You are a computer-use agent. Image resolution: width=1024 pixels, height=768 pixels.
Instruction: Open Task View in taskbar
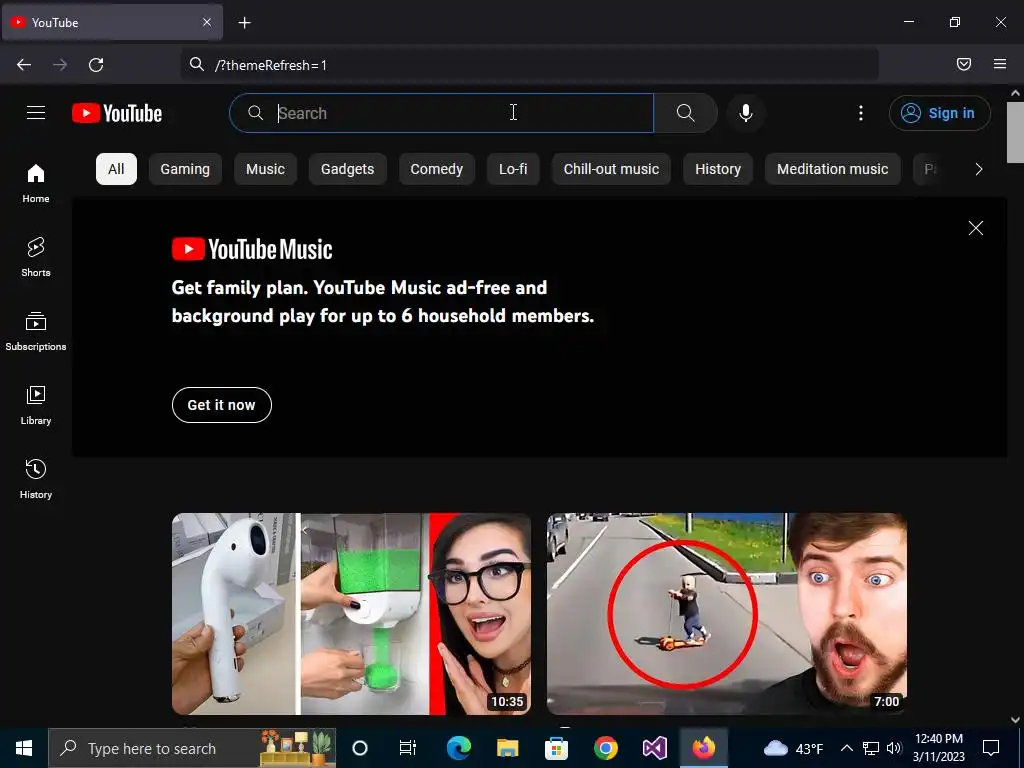point(408,748)
